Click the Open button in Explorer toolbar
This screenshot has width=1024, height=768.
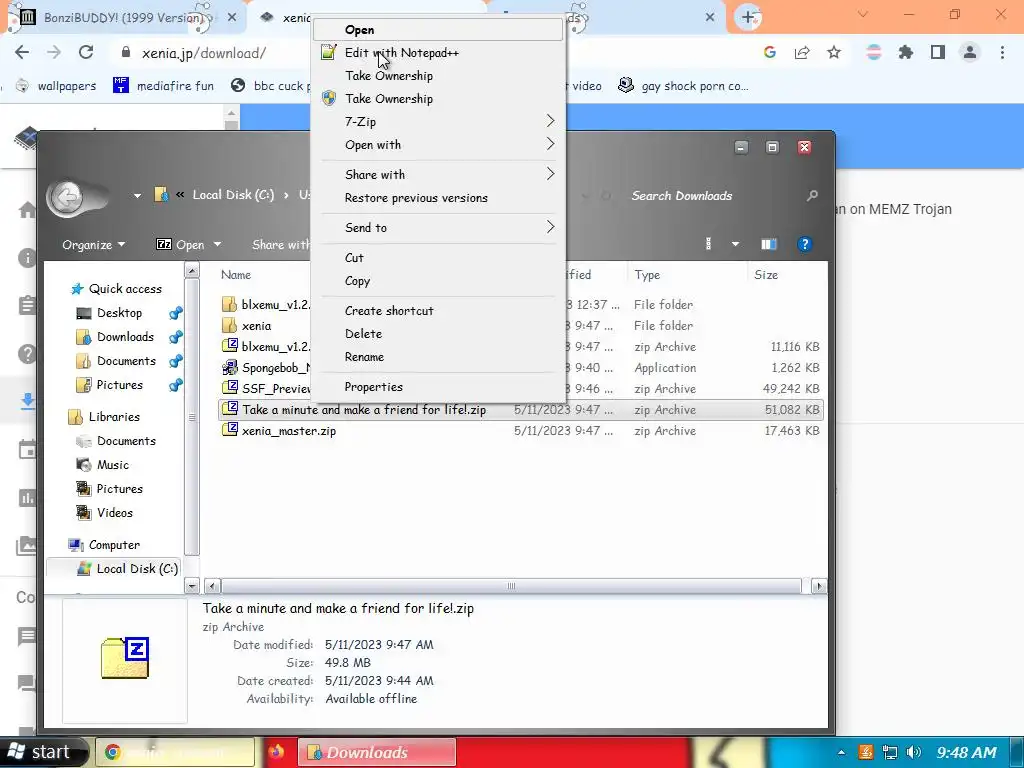180,244
